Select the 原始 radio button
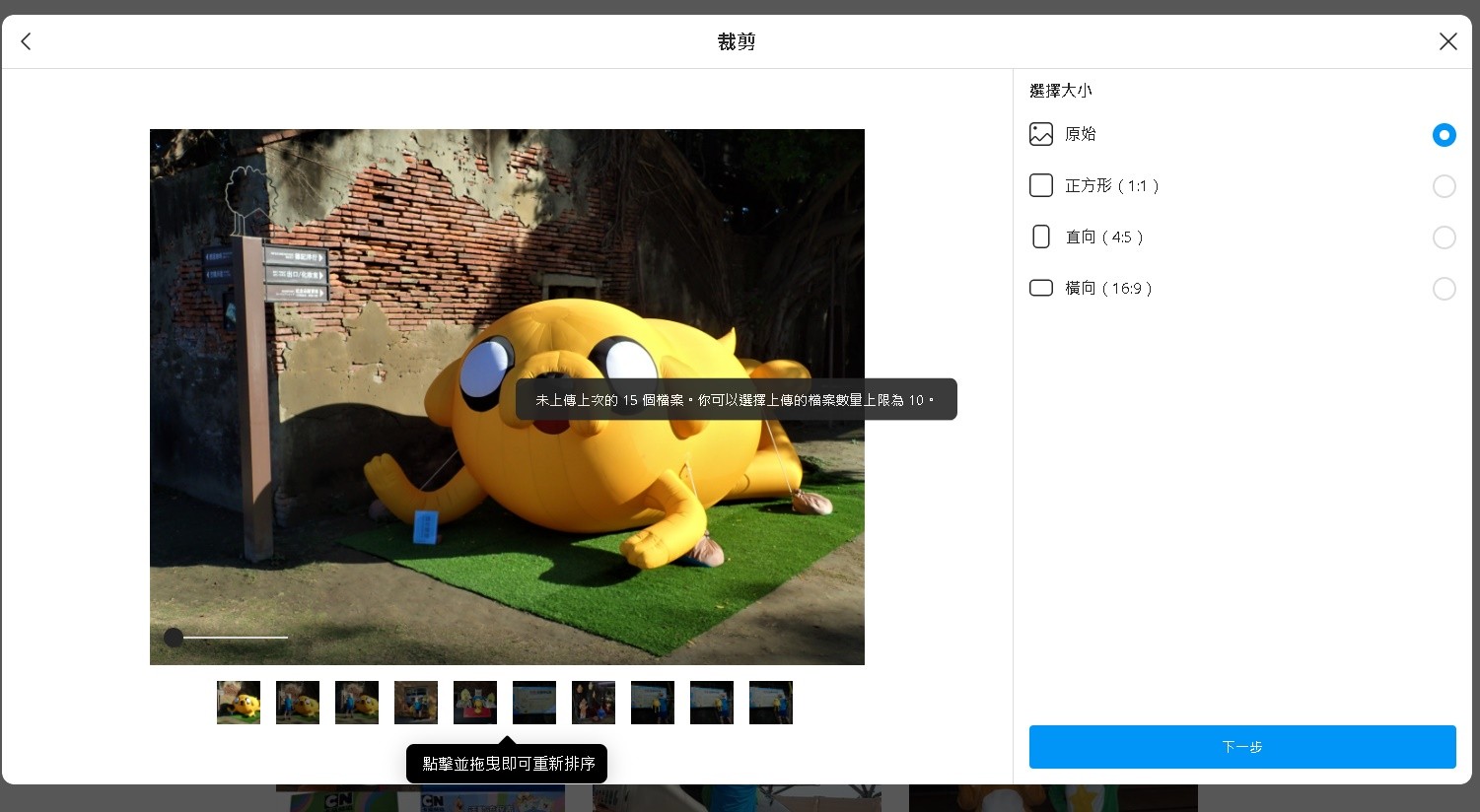 click(1444, 135)
